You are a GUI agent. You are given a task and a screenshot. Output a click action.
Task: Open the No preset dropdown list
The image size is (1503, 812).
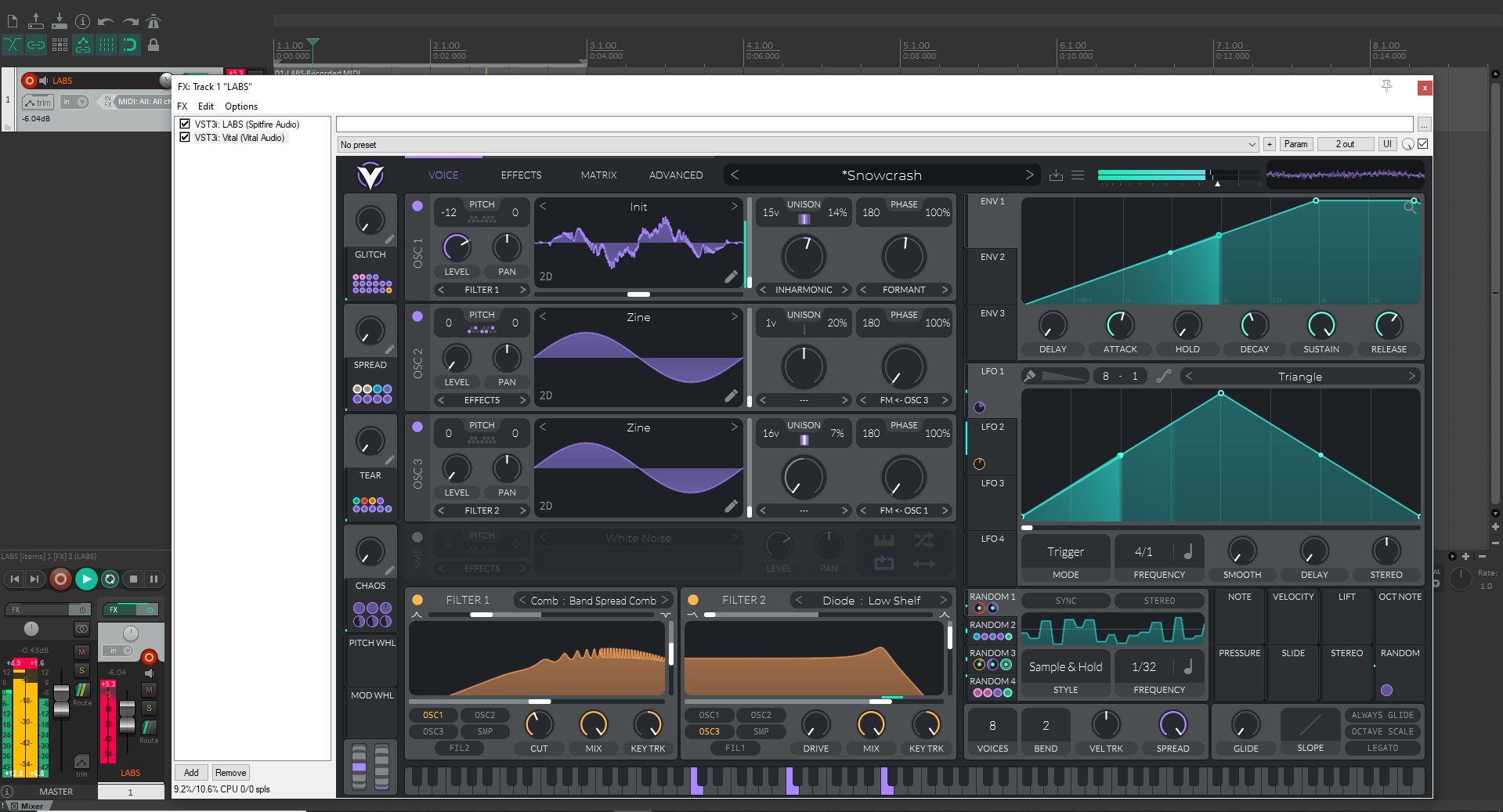[x=1252, y=144]
